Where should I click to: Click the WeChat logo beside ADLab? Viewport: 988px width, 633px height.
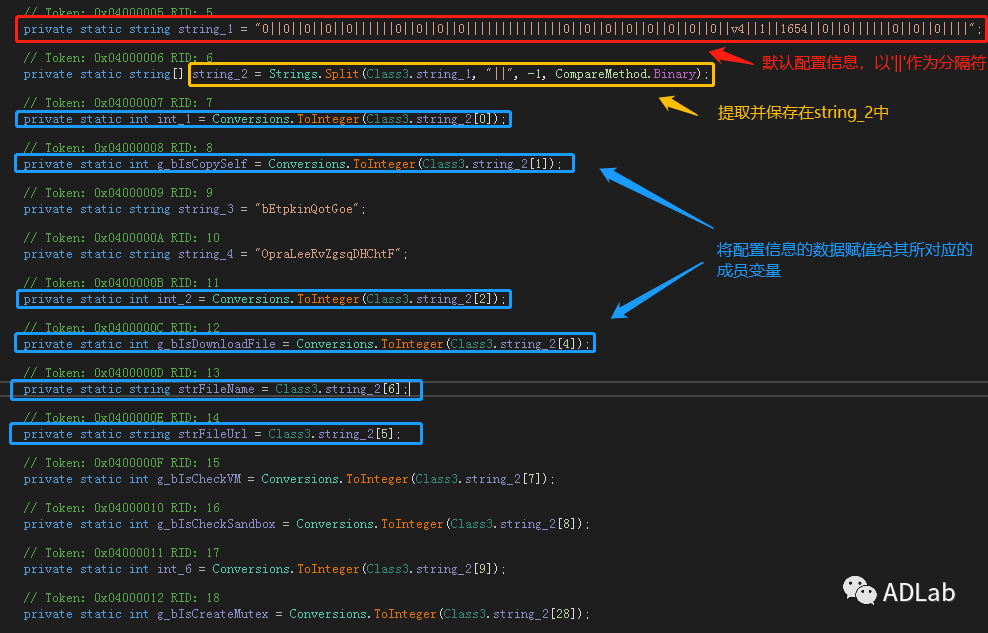pos(856,591)
